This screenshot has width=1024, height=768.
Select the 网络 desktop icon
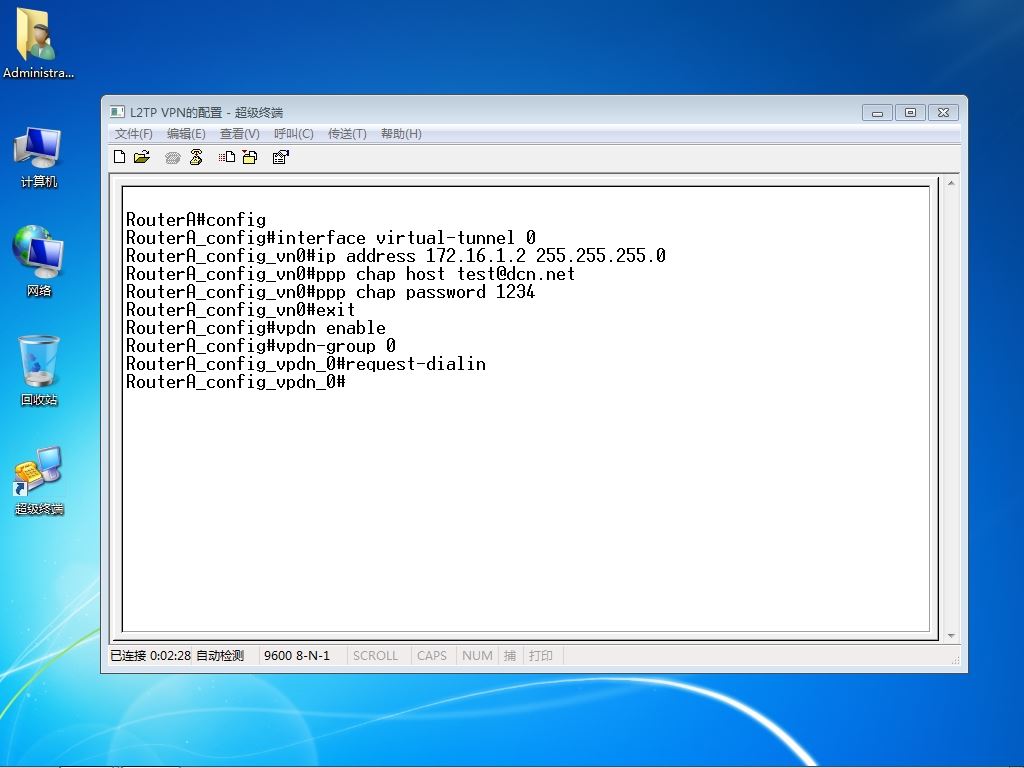tap(38, 261)
